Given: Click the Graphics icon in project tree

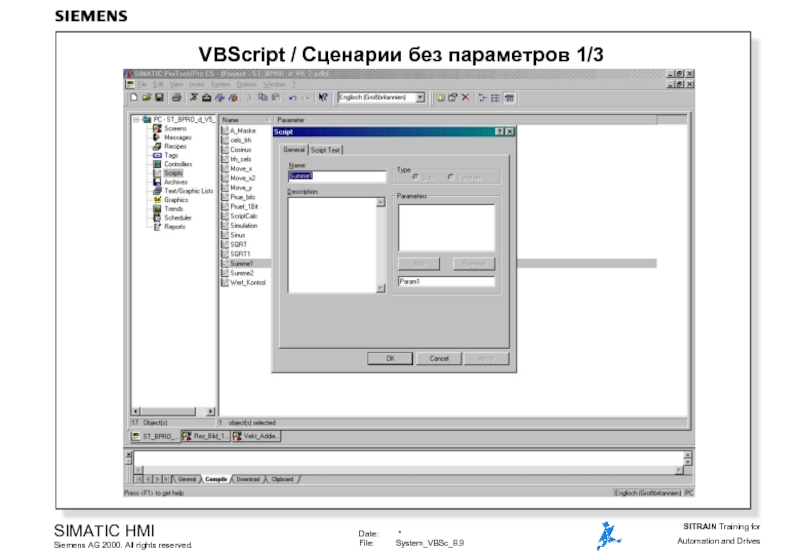Looking at the screenshot, I should [157, 200].
